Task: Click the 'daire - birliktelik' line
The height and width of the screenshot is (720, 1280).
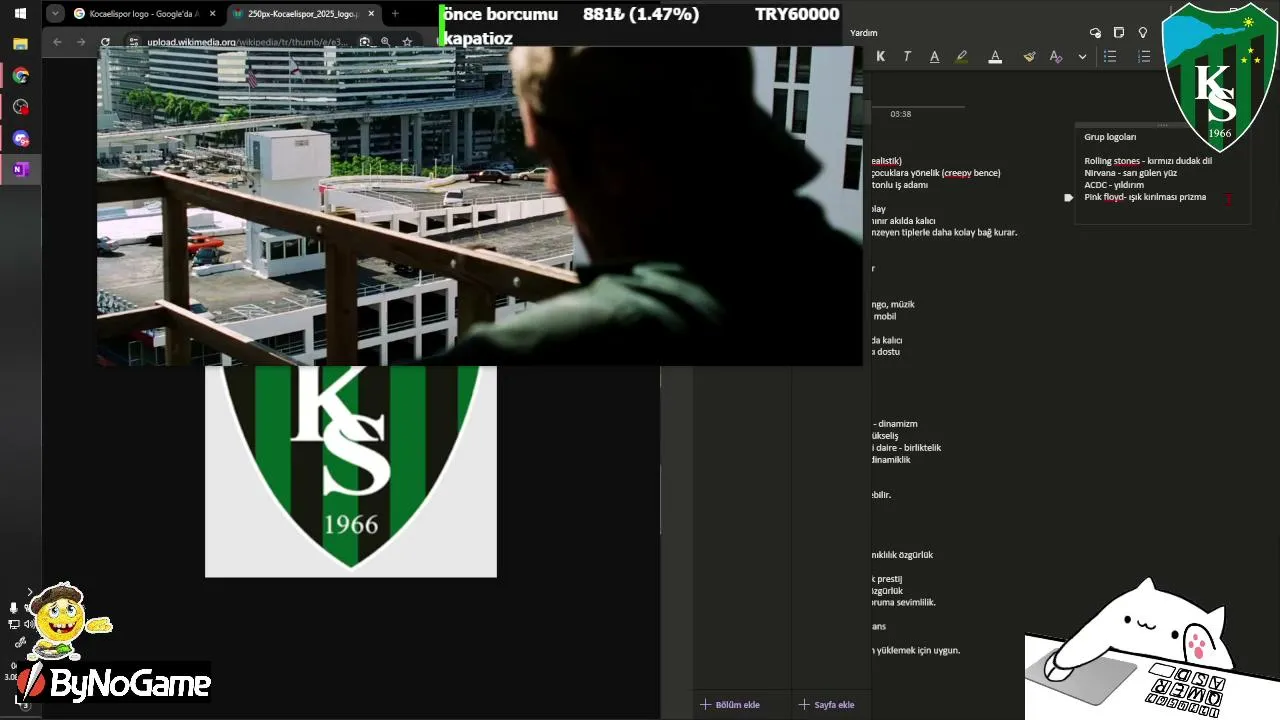Action: 907,448
